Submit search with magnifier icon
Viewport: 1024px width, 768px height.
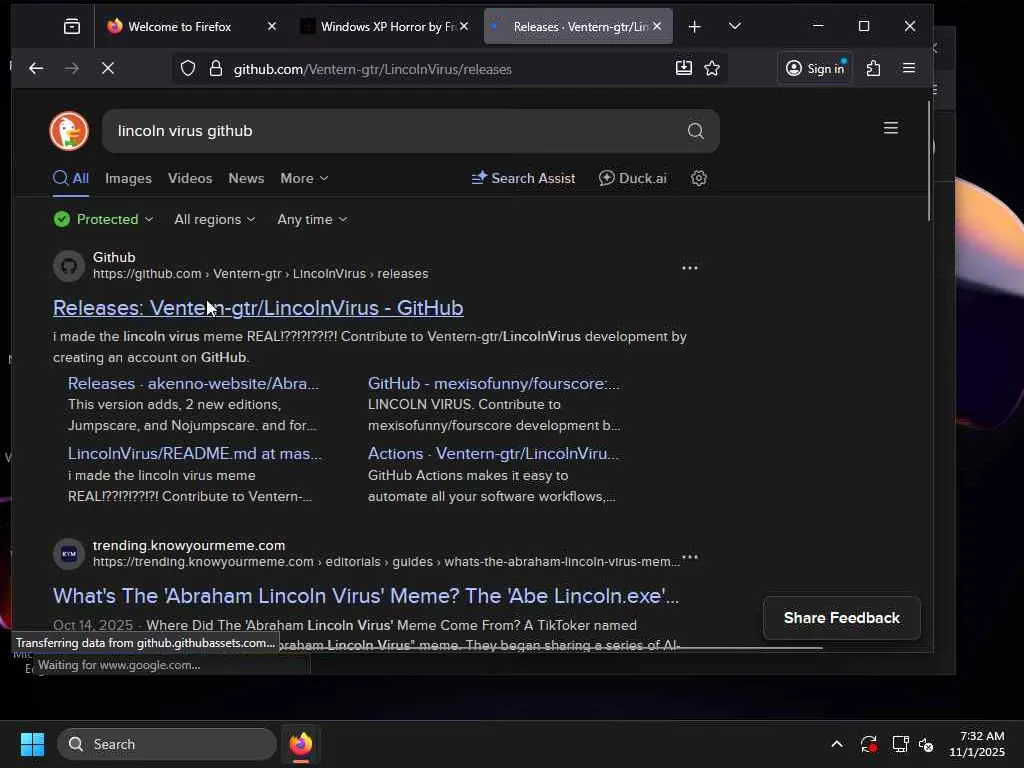pos(696,131)
